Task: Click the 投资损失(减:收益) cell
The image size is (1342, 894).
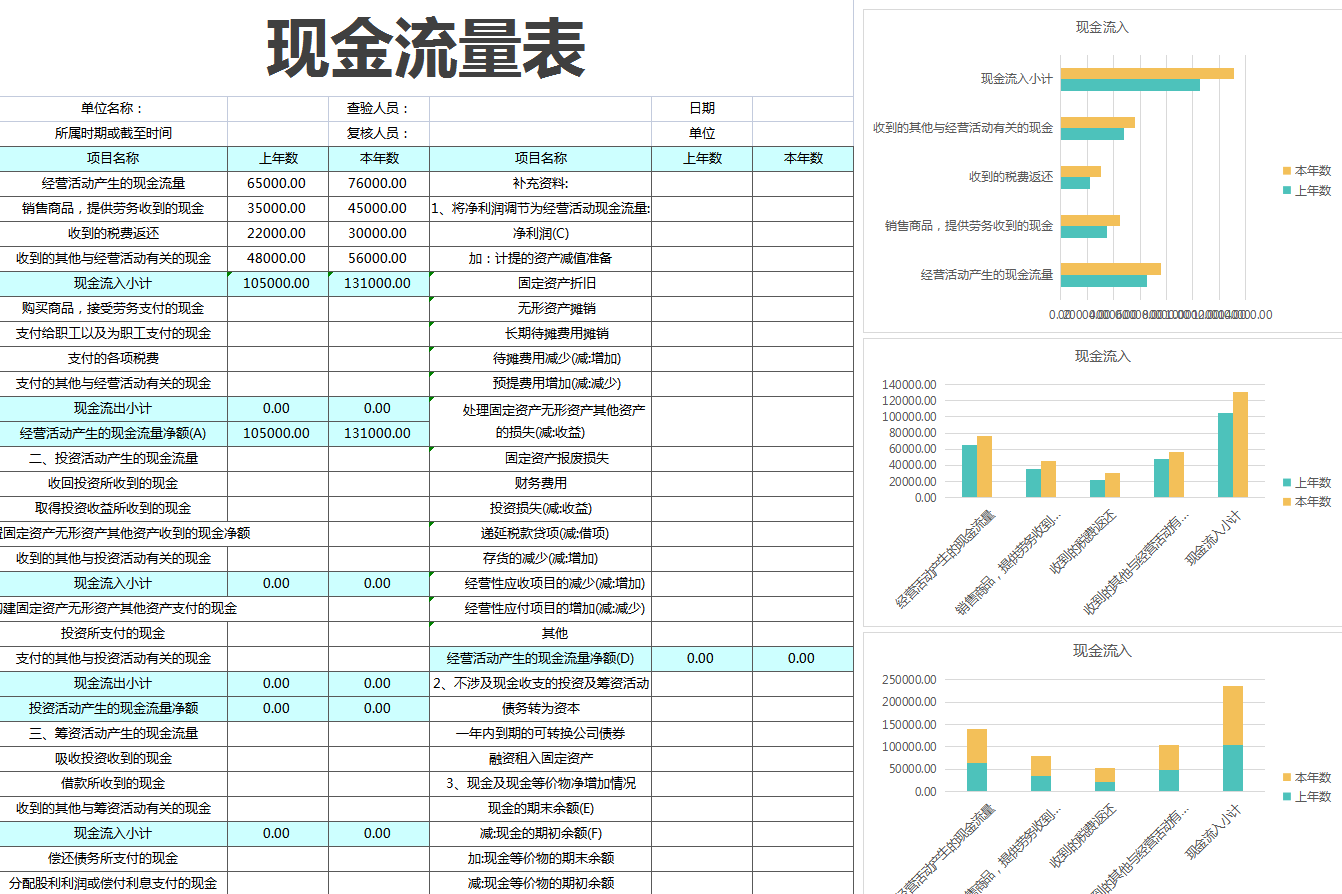Action: point(540,508)
